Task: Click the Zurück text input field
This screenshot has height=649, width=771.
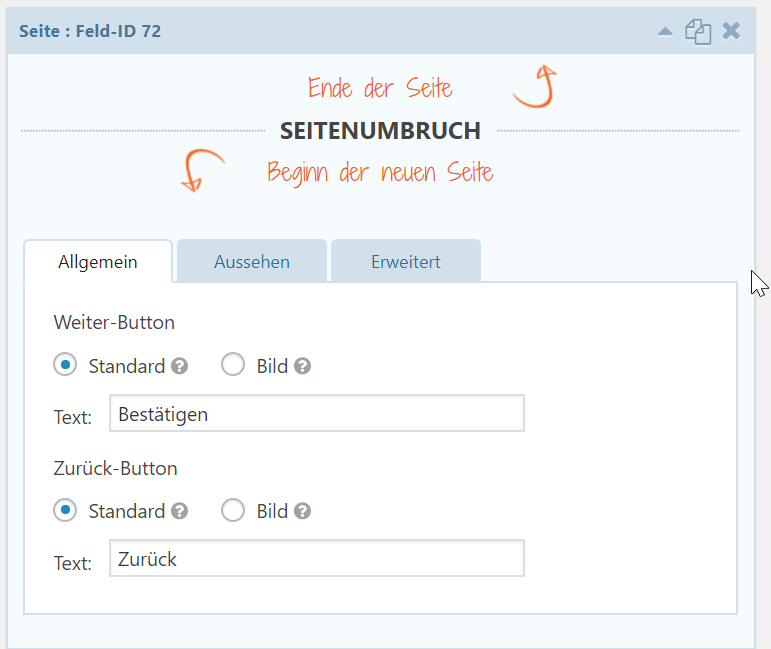Action: [317, 558]
